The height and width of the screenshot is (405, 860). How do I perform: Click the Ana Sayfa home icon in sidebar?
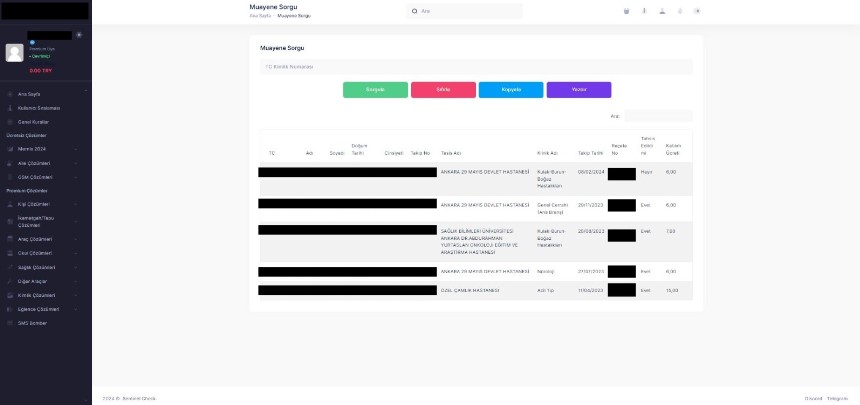[x=10, y=94]
